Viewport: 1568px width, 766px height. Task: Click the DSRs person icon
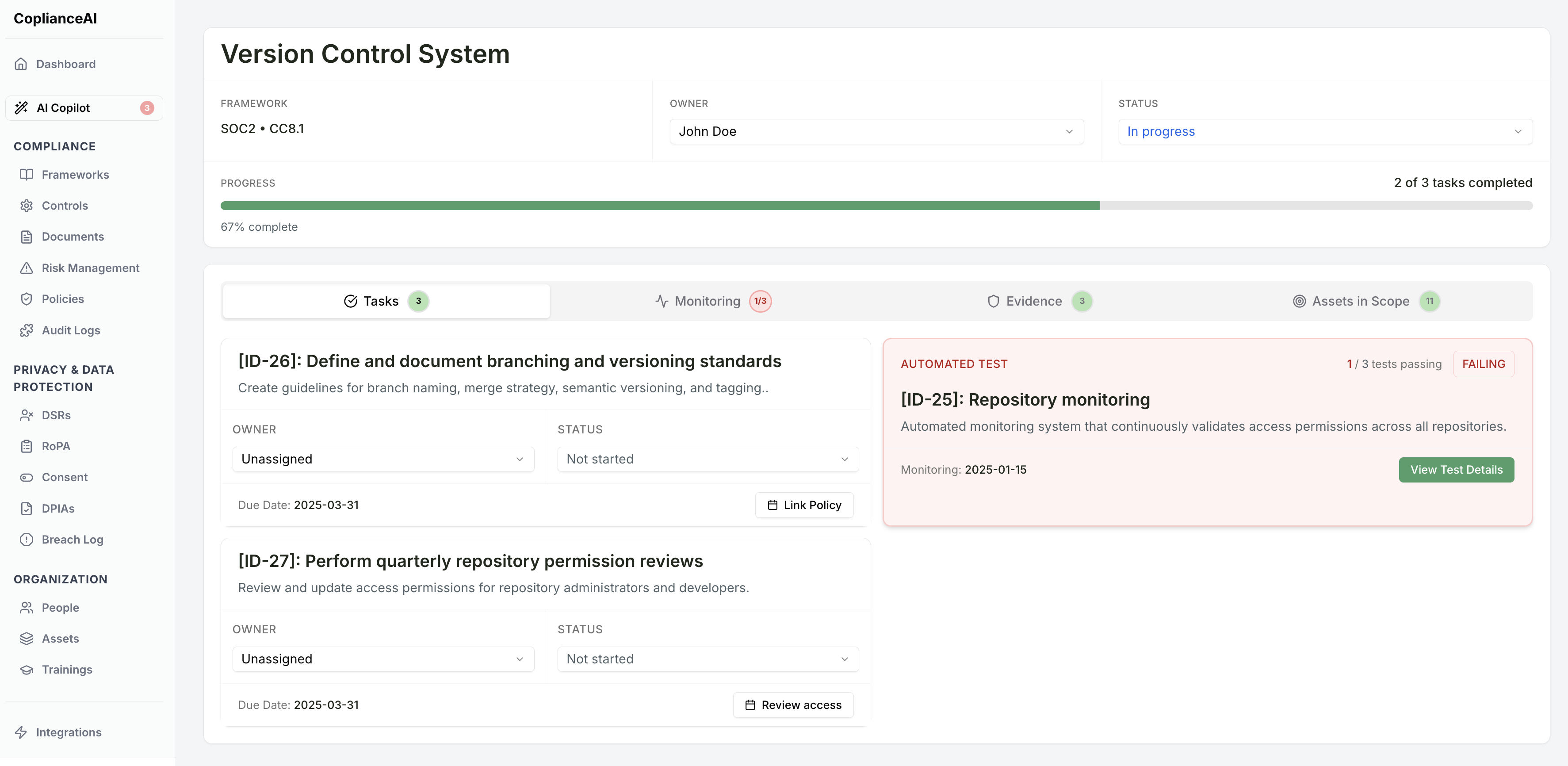[x=27, y=415]
